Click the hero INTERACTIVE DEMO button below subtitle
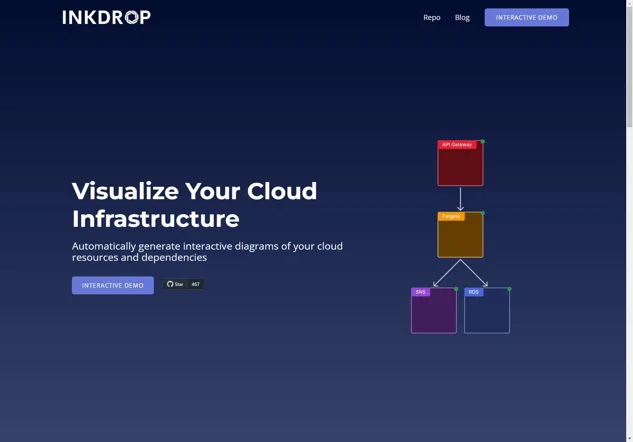Viewport: 633px width, 442px height. (113, 285)
